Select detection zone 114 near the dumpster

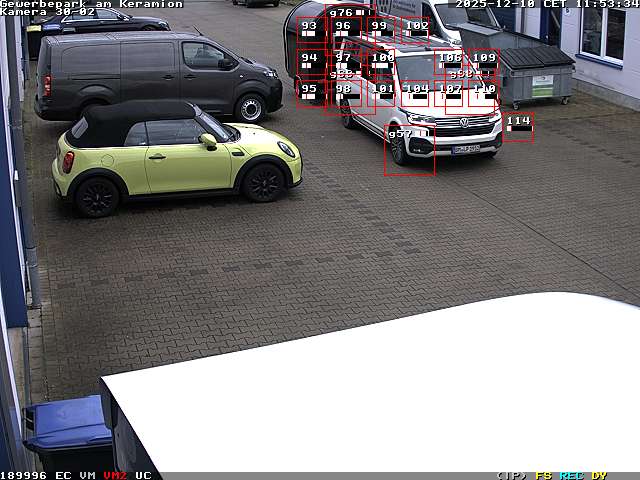click(518, 126)
